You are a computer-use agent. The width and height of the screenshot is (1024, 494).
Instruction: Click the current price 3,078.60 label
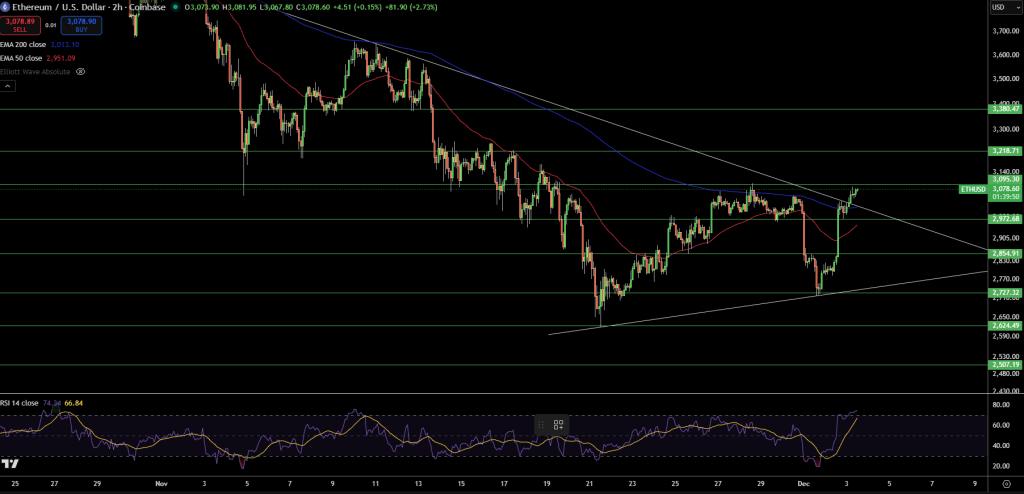[1004, 188]
